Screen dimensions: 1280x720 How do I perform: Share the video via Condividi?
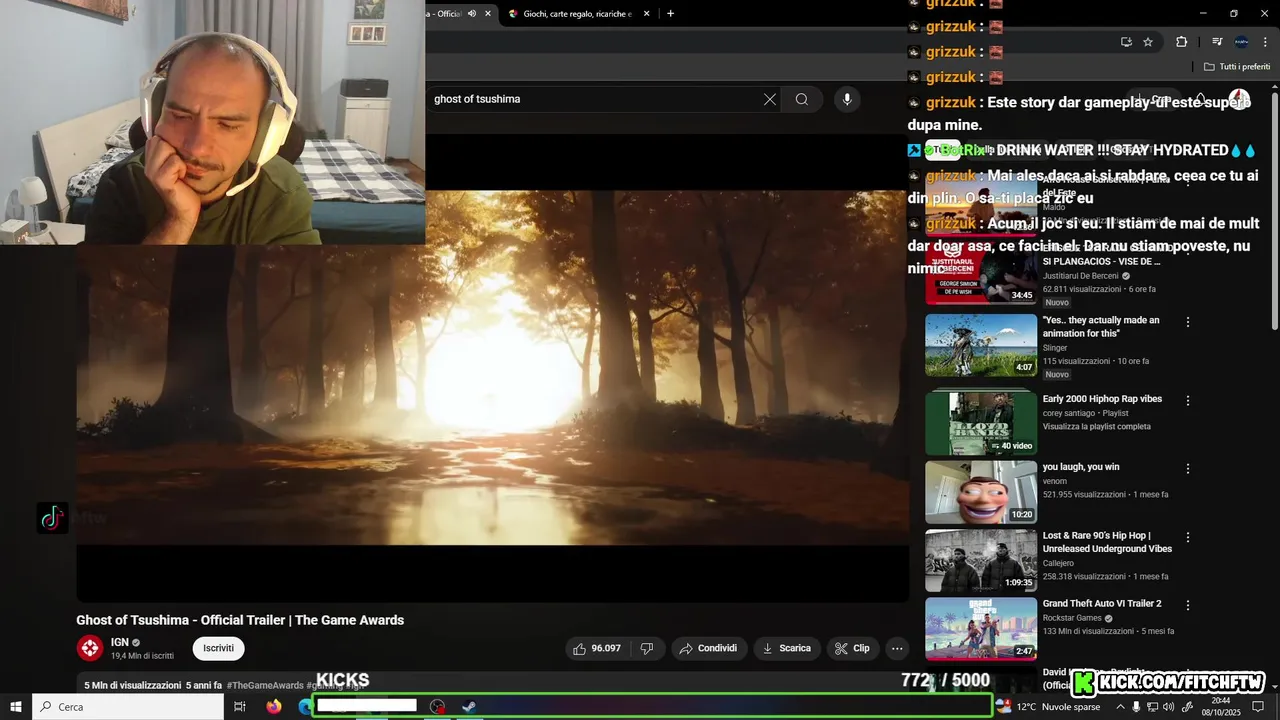coord(708,648)
